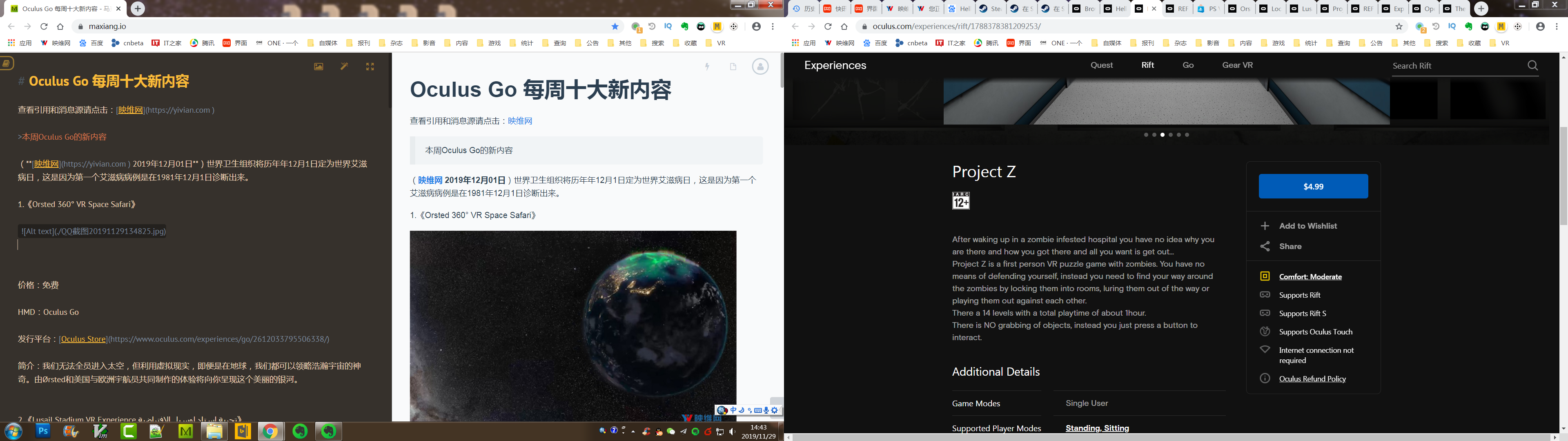Open the notebook icon at editor top-left
The width and height of the screenshot is (1568, 441).
[7, 63]
